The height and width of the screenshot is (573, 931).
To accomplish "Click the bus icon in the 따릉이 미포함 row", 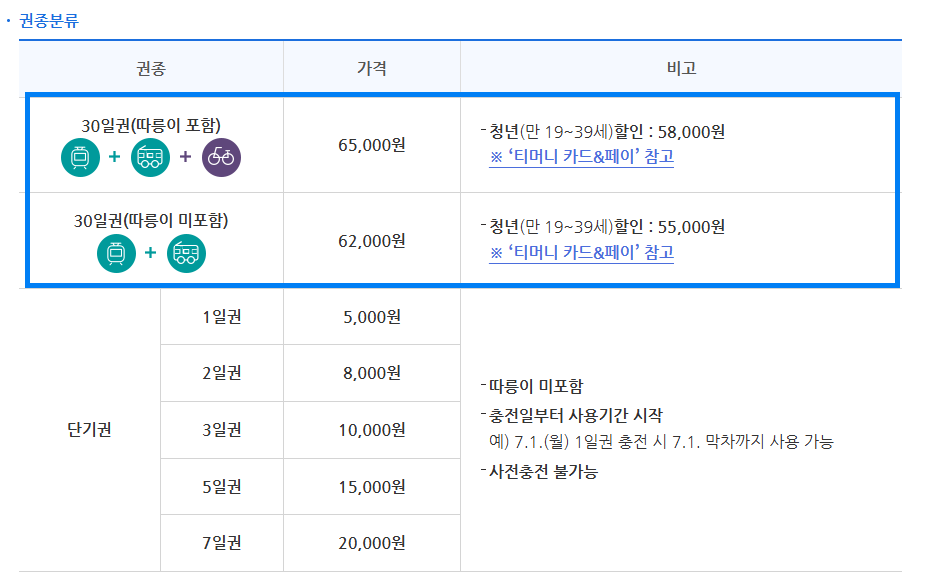I will (186, 253).
